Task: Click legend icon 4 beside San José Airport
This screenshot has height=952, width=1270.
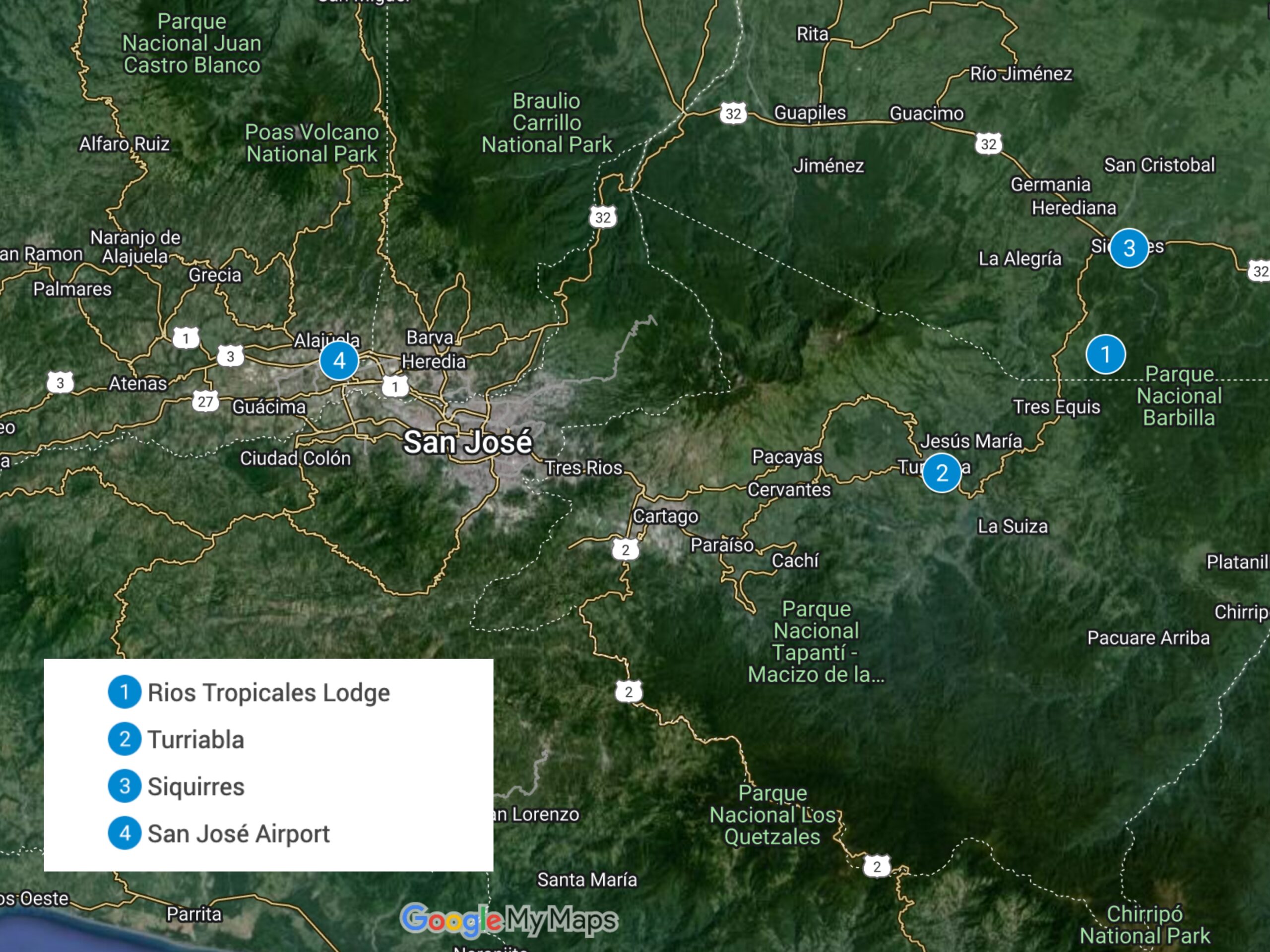Action: 125,833
